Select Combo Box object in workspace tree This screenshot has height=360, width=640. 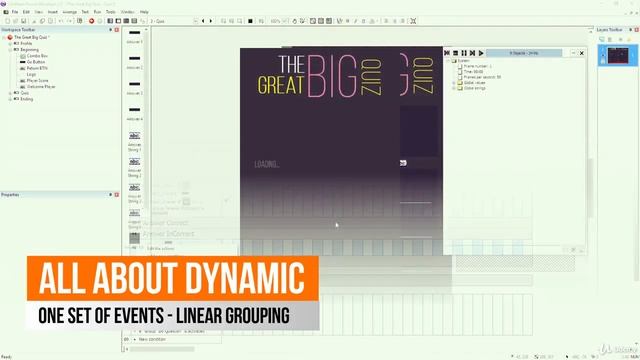click(x=37, y=56)
